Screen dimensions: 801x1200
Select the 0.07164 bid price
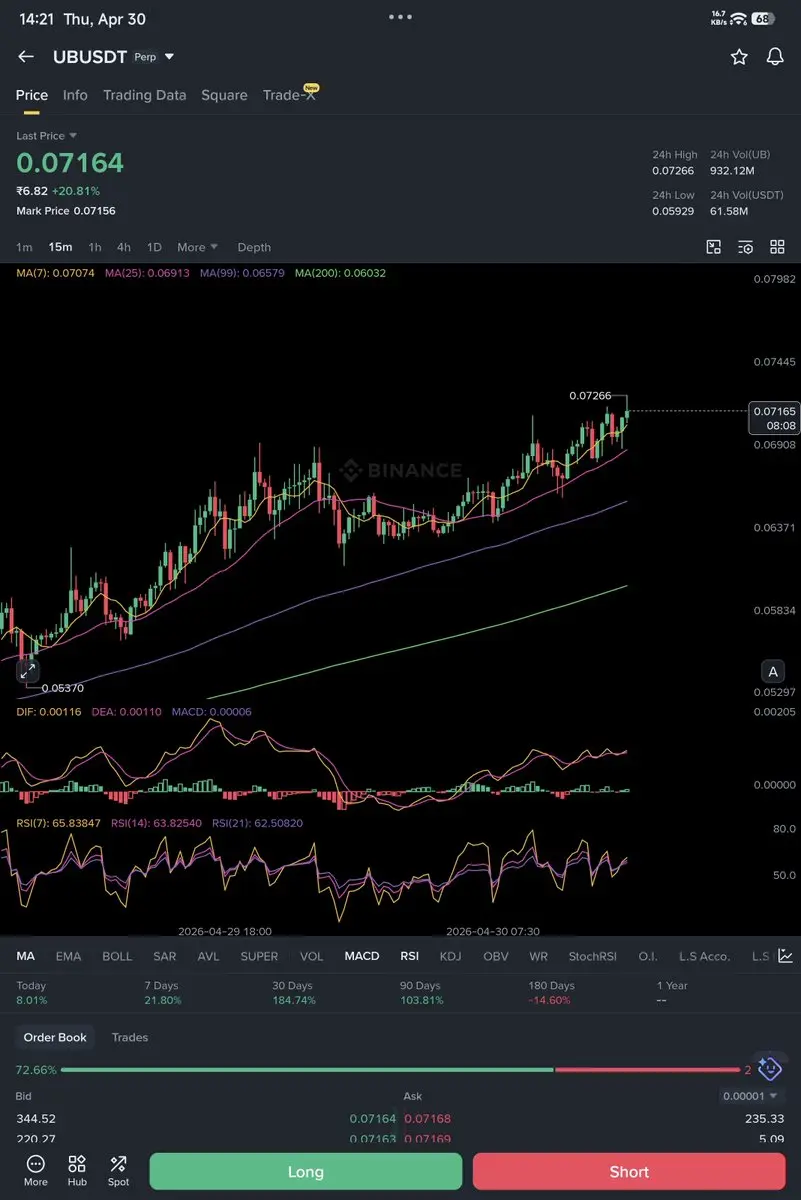[x=373, y=1118]
